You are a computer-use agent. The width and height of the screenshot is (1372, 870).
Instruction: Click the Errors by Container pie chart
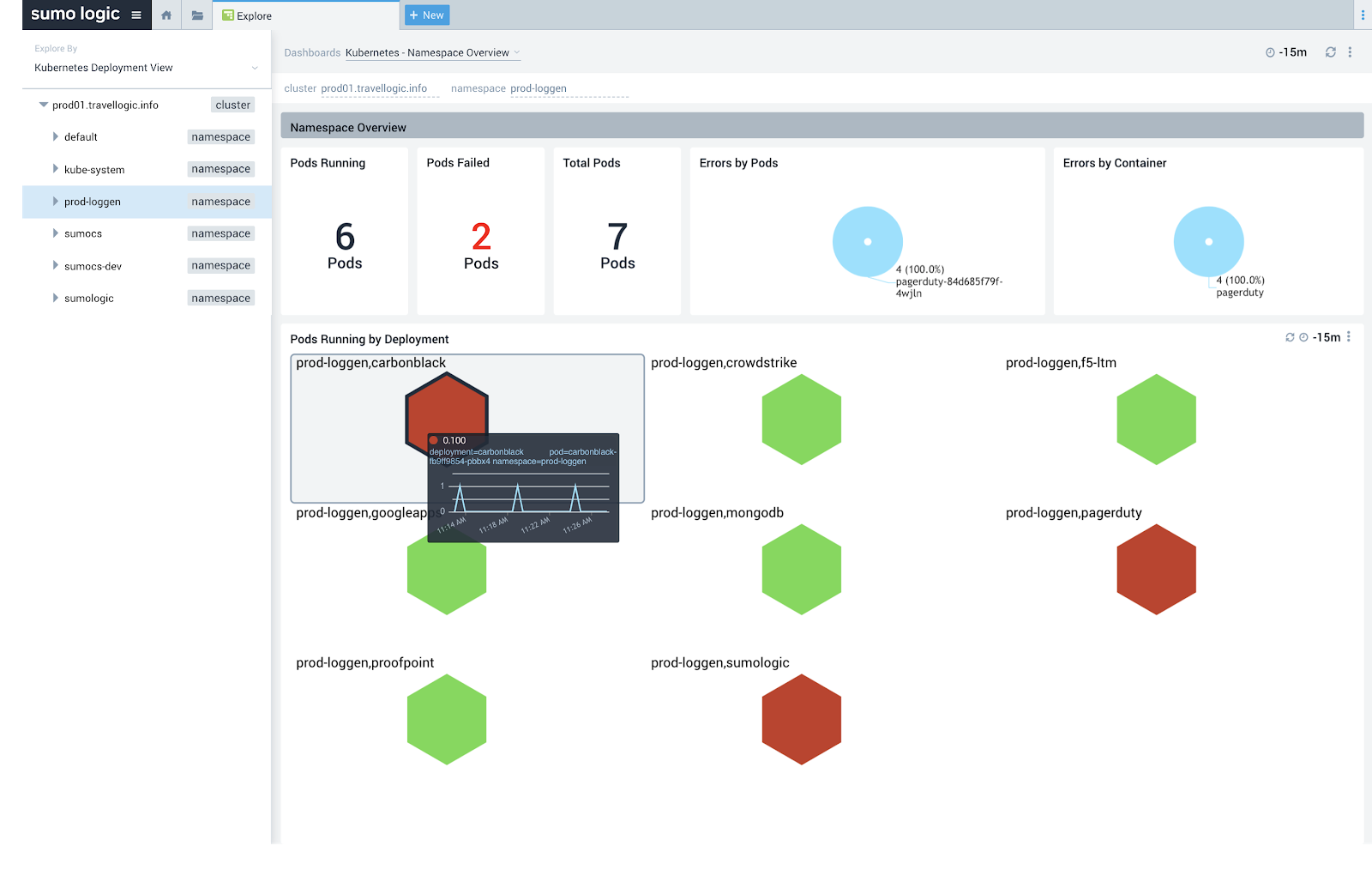point(1209,241)
